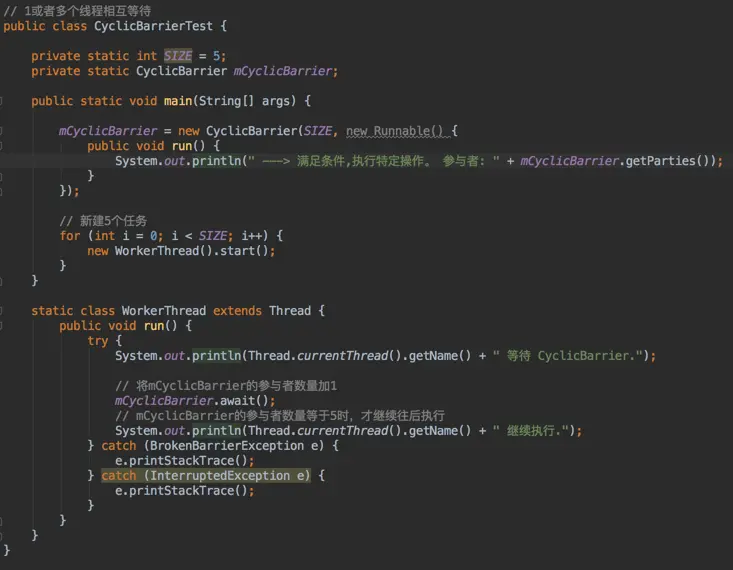Click the BrokenBarrierException type name
Viewport: 733px width, 570px height.
coord(227,446)
